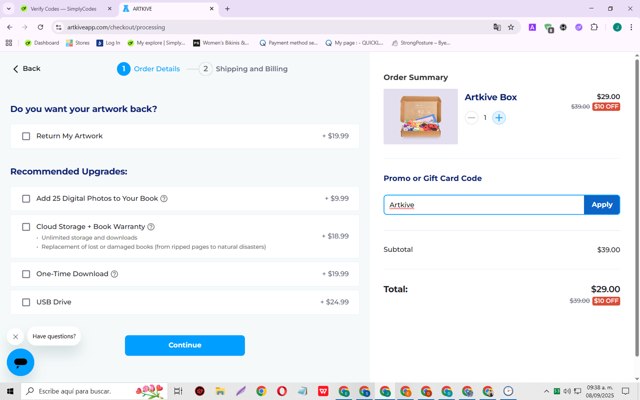Open Task View on the taskbar
This screenshot has height=400, width=640.
178,391
